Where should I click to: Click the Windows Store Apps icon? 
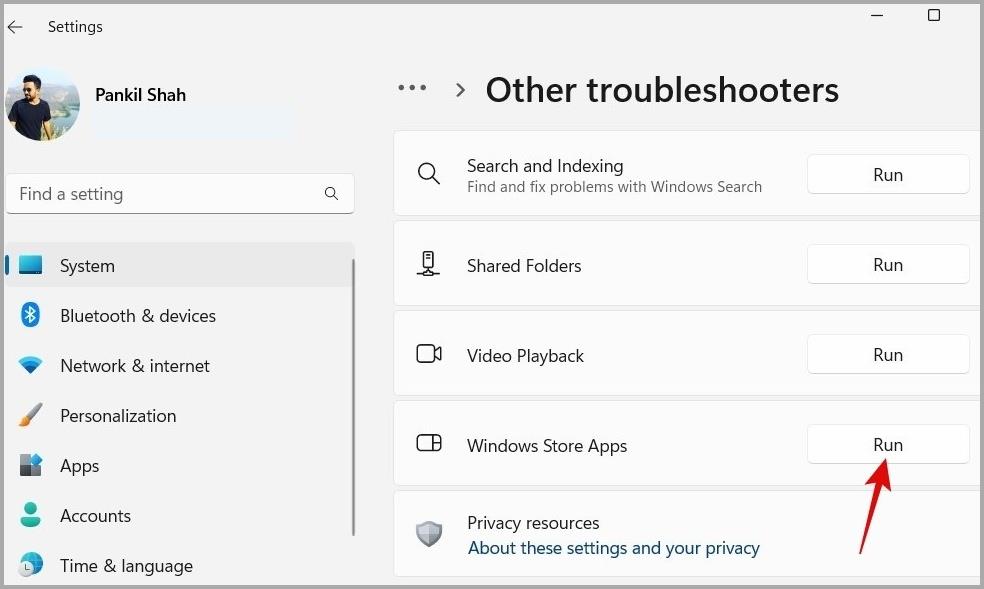pyautogui.click(x=429, y=443)
